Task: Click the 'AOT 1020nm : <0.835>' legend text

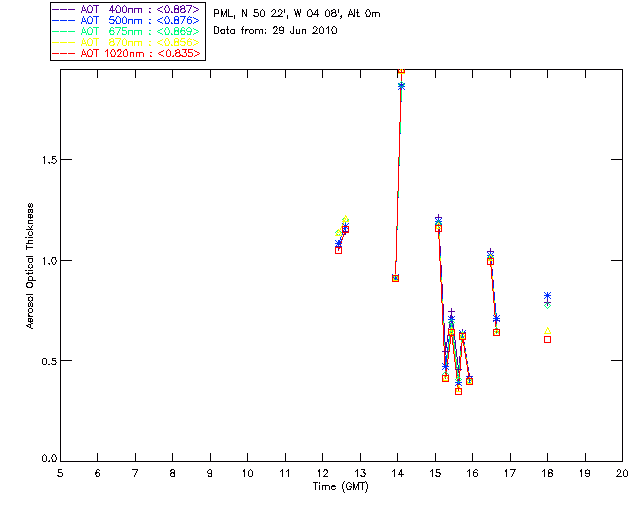Action: pyautogui.click(x=140, y=53)
